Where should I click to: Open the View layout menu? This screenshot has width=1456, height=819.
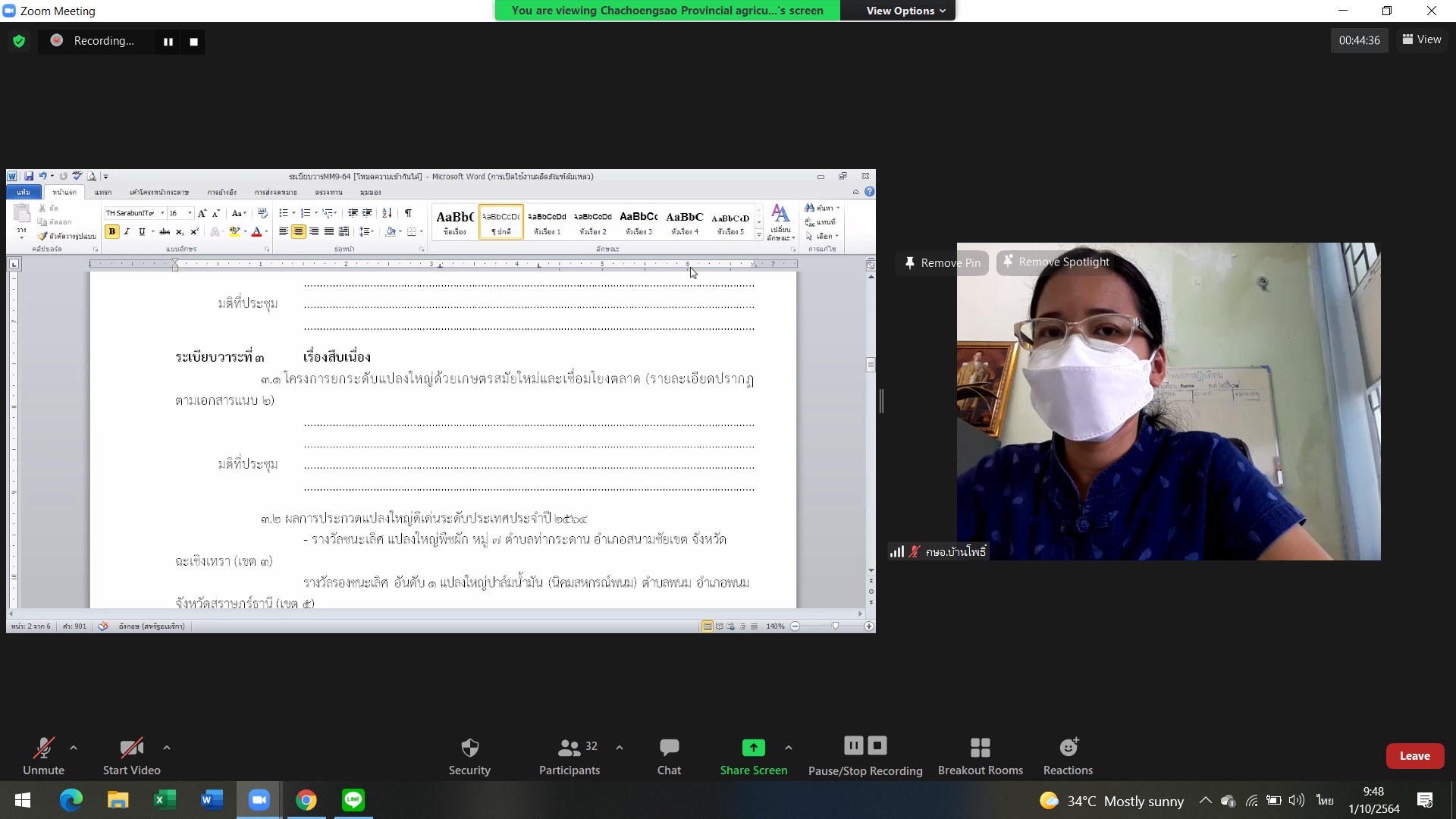click(1422, 39)
